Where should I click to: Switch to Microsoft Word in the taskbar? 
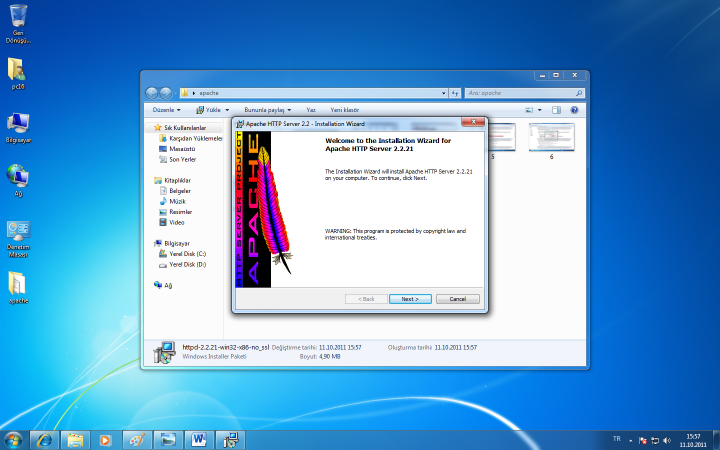pyautogui.click(x=197, y=439)
